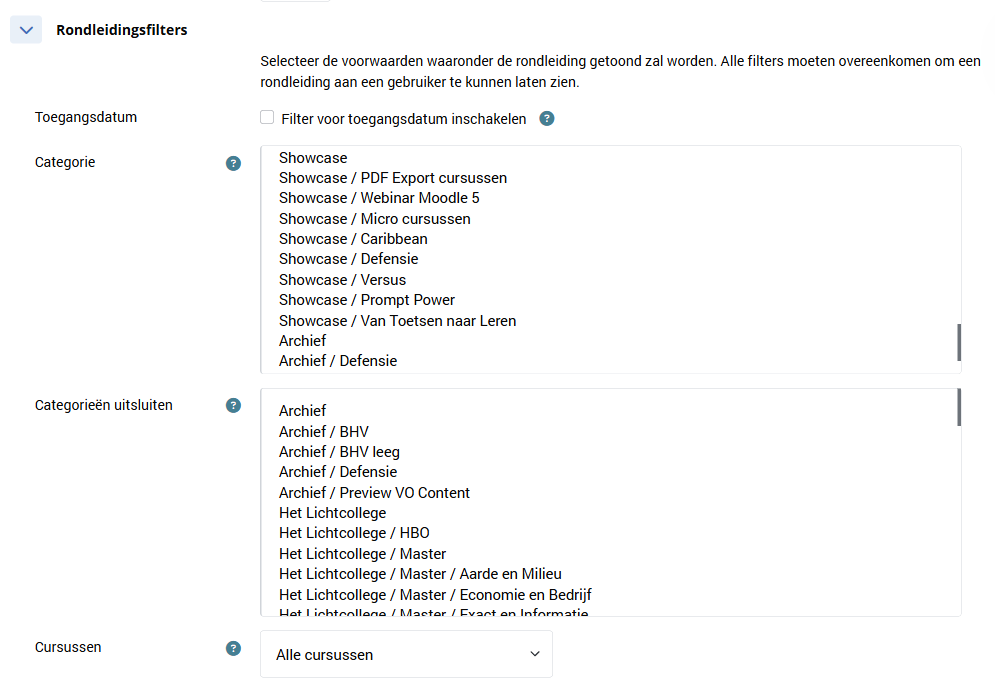Select Showcase / Prompt Power in Categorie list
The height and width of the screenshot is (683, 995).
coord(367,300)
